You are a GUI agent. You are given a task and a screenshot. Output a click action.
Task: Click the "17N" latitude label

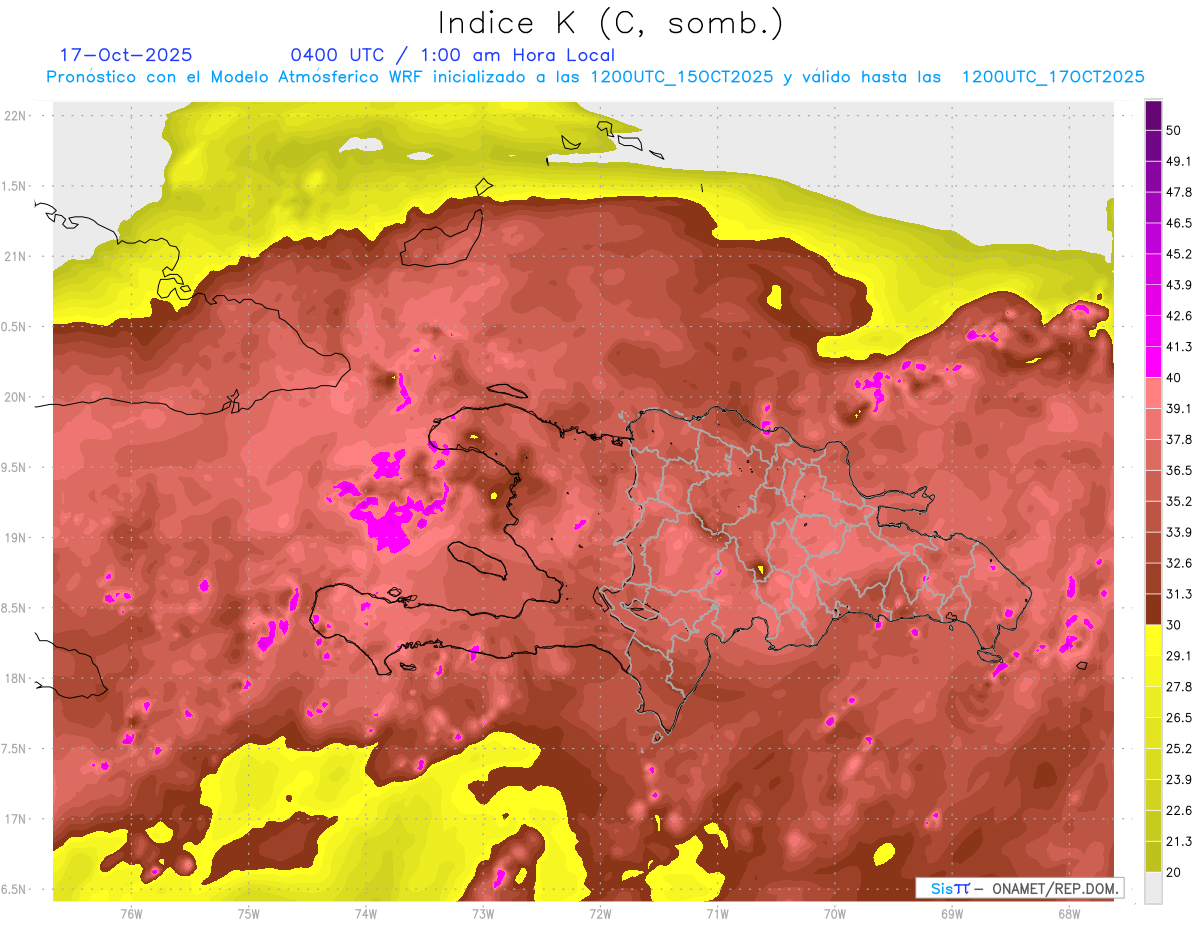[15, 820]
